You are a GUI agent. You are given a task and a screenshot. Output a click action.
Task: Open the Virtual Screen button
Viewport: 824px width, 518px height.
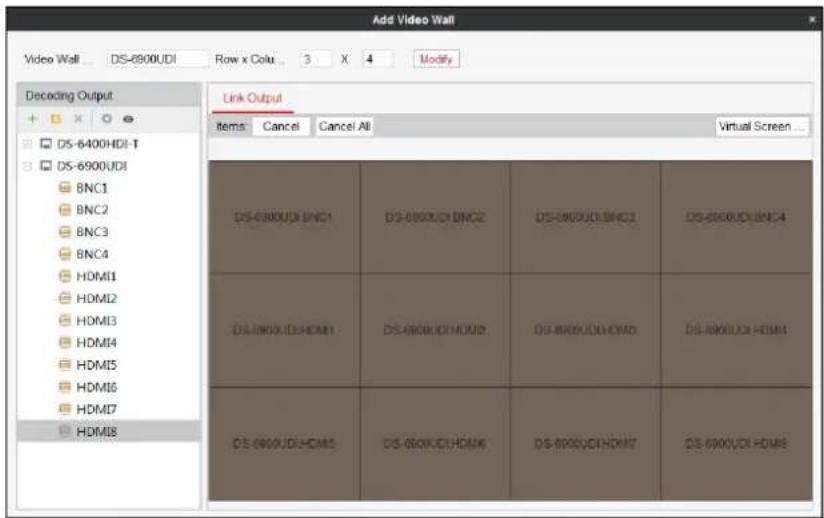[x=762, y=127]
